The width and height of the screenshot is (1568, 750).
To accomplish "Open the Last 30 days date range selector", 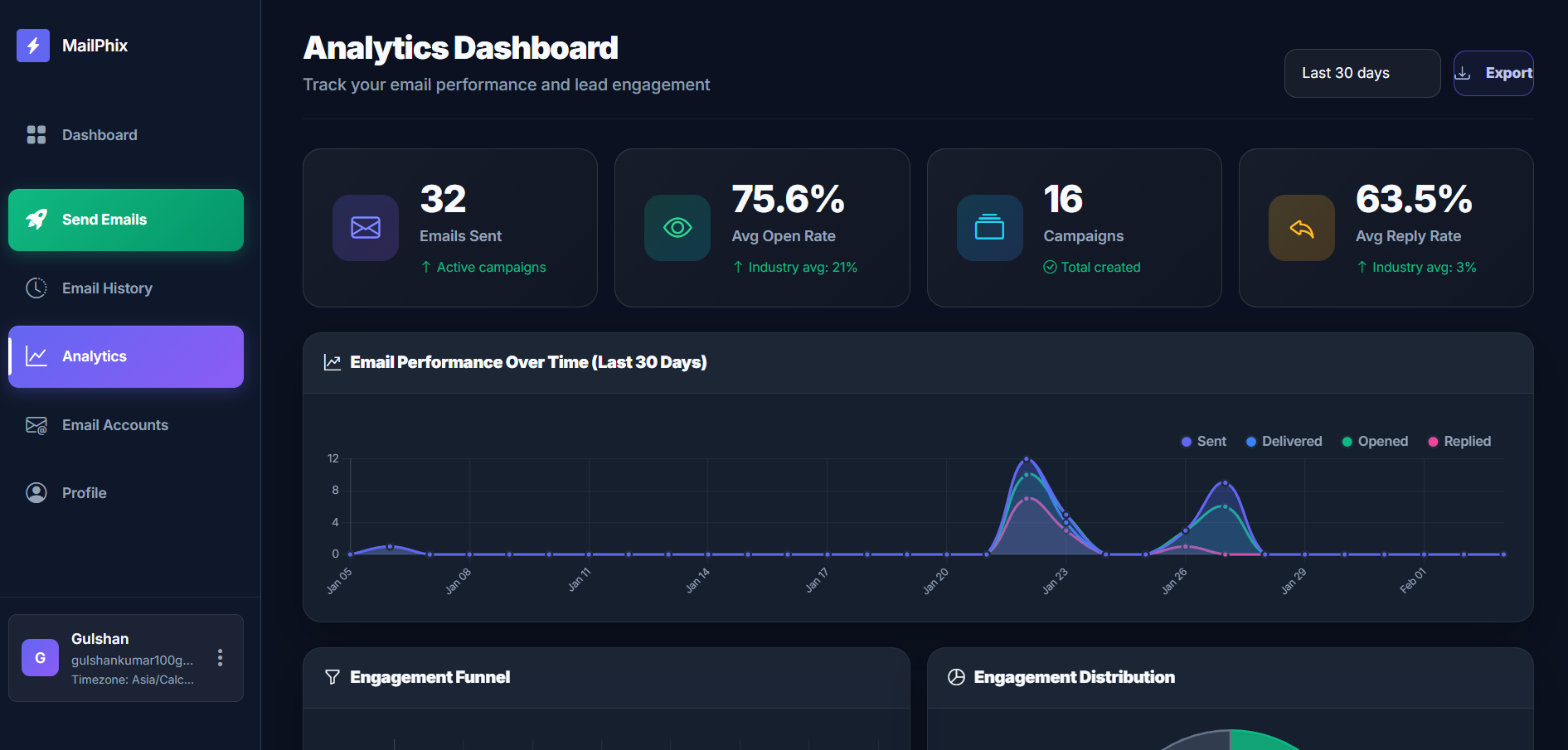I will (x=1362, y=73).
